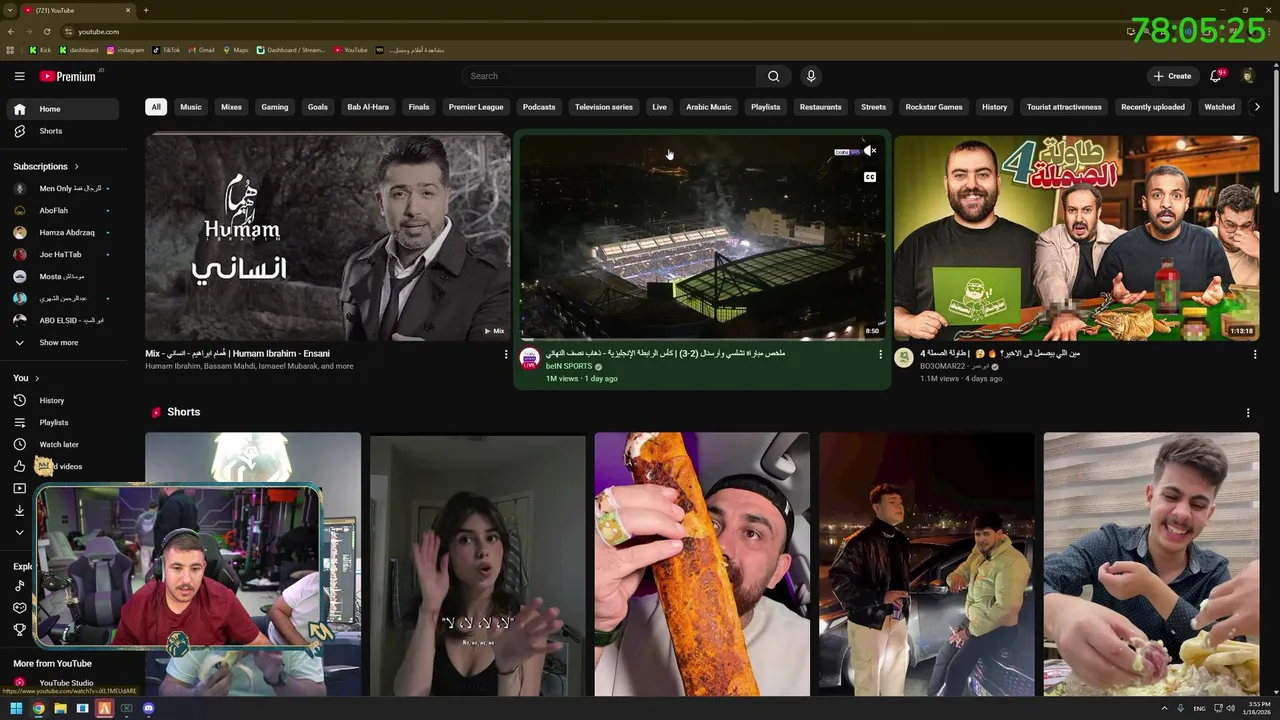Screen dimensions: 1280x720
Task: Open the Mosta channel subscription
Action: click(62, 276)
